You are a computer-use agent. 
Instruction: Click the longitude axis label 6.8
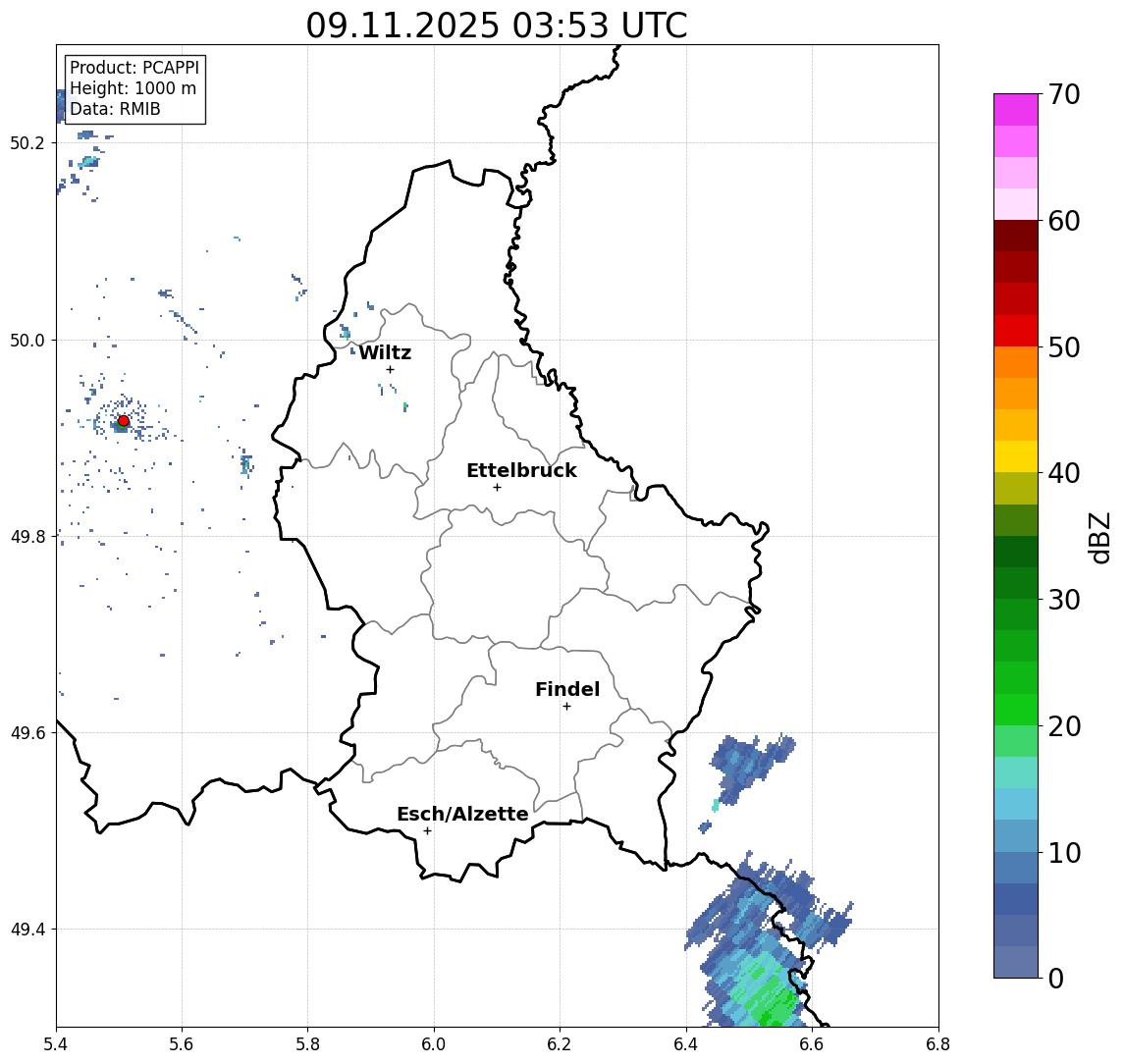[x=937, y=1044]
